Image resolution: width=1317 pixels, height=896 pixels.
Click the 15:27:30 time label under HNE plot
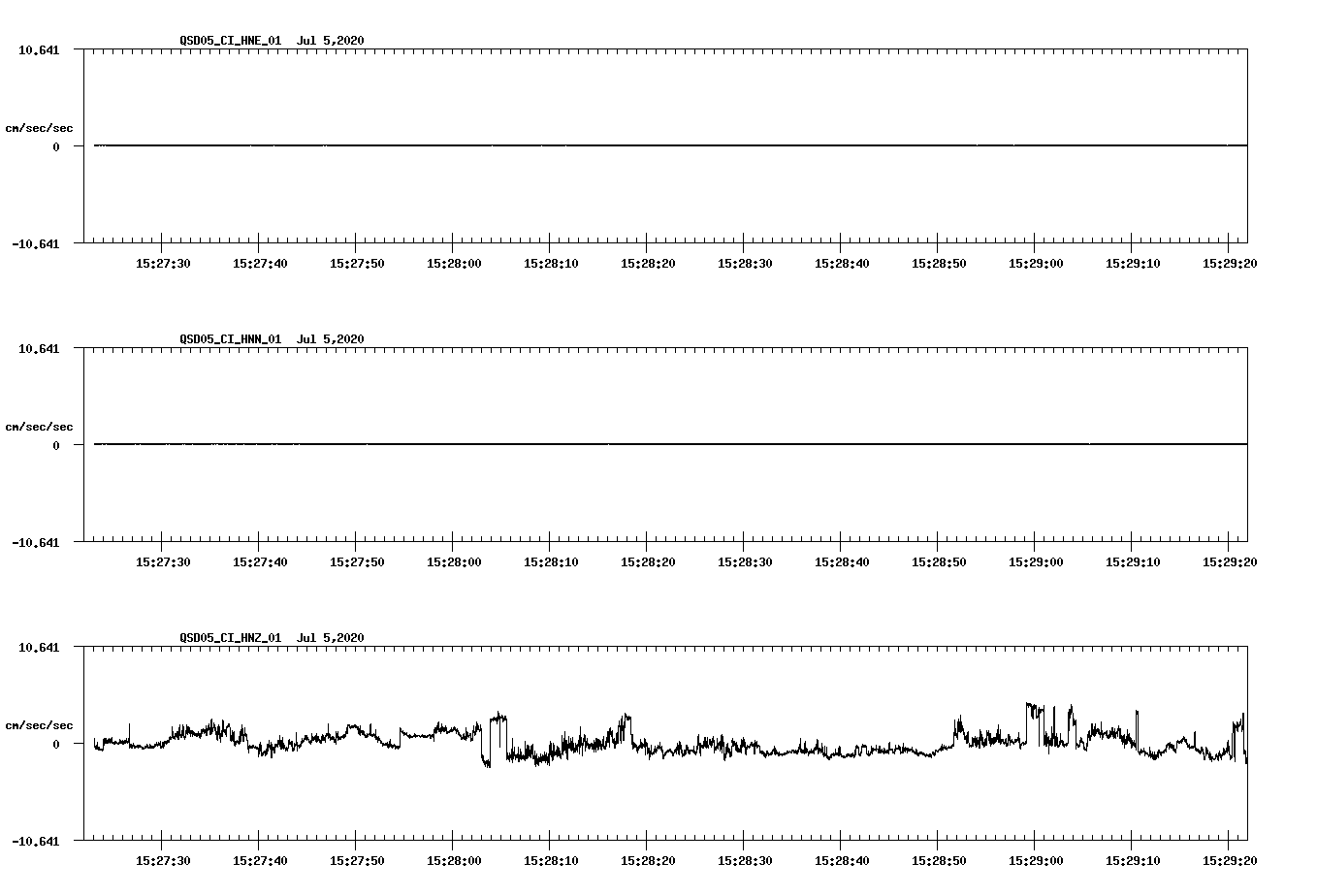point(163,264)
